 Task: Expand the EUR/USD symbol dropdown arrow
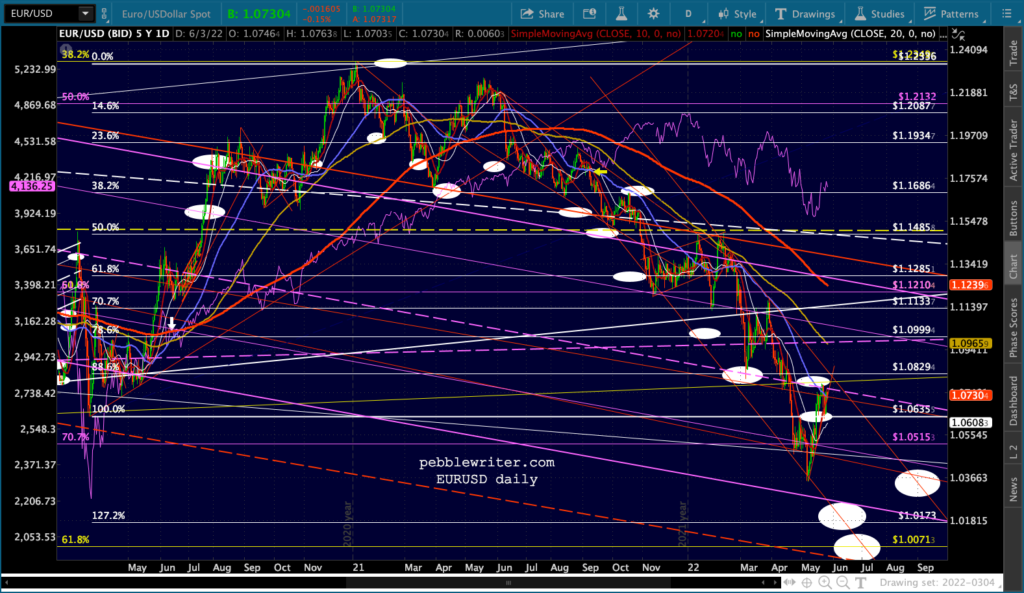point(86,13)
